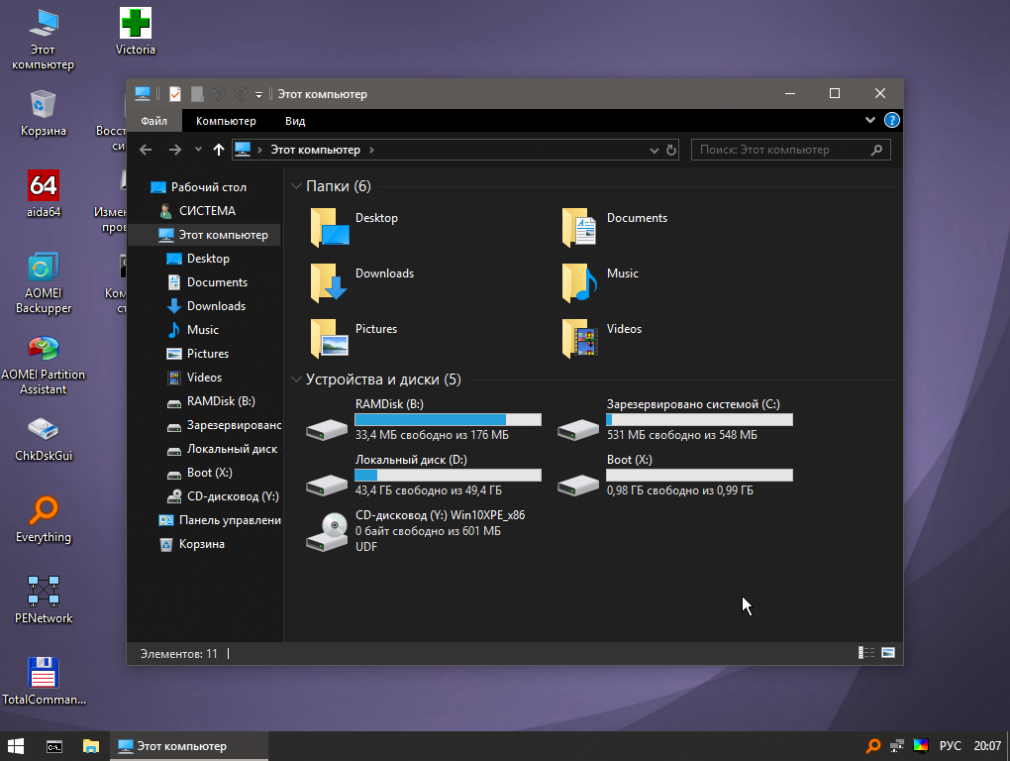Screen dimensions: 1010x761
Task: Open the Windows Start button
Action: point(15,746)
